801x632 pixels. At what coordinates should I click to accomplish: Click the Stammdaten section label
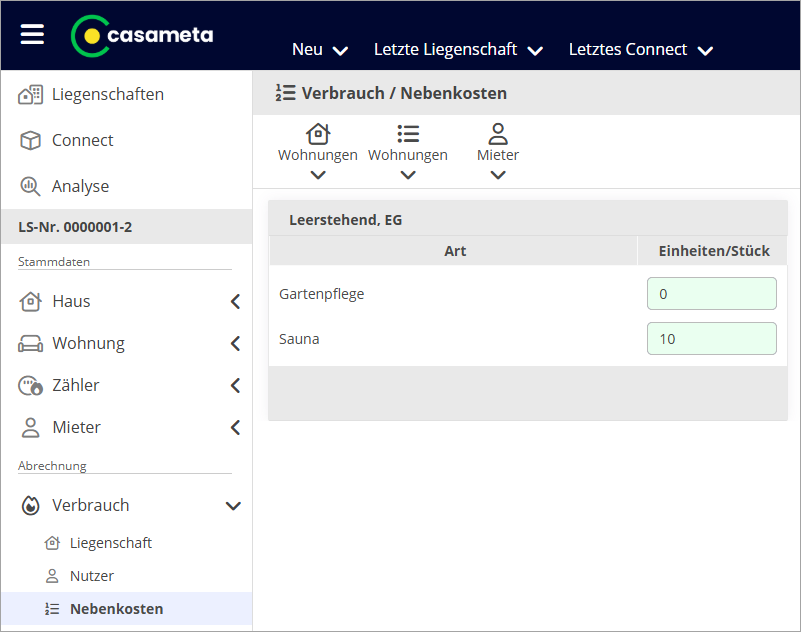click(x=54, y=262)
